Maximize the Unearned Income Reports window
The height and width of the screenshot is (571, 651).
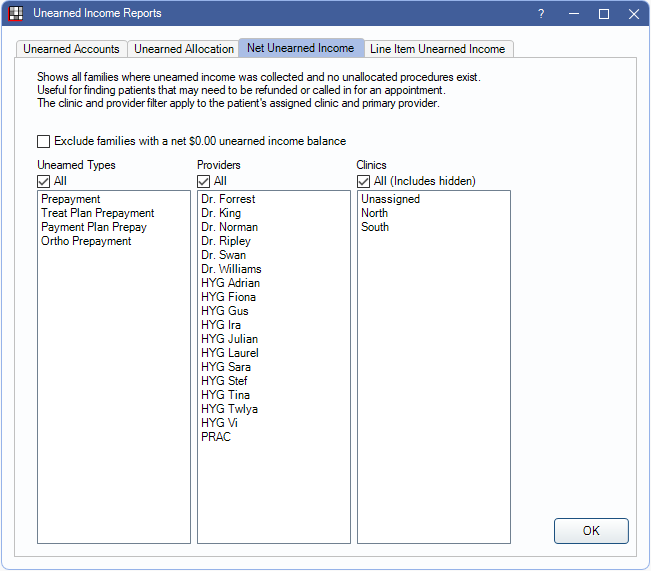point(604,14)
